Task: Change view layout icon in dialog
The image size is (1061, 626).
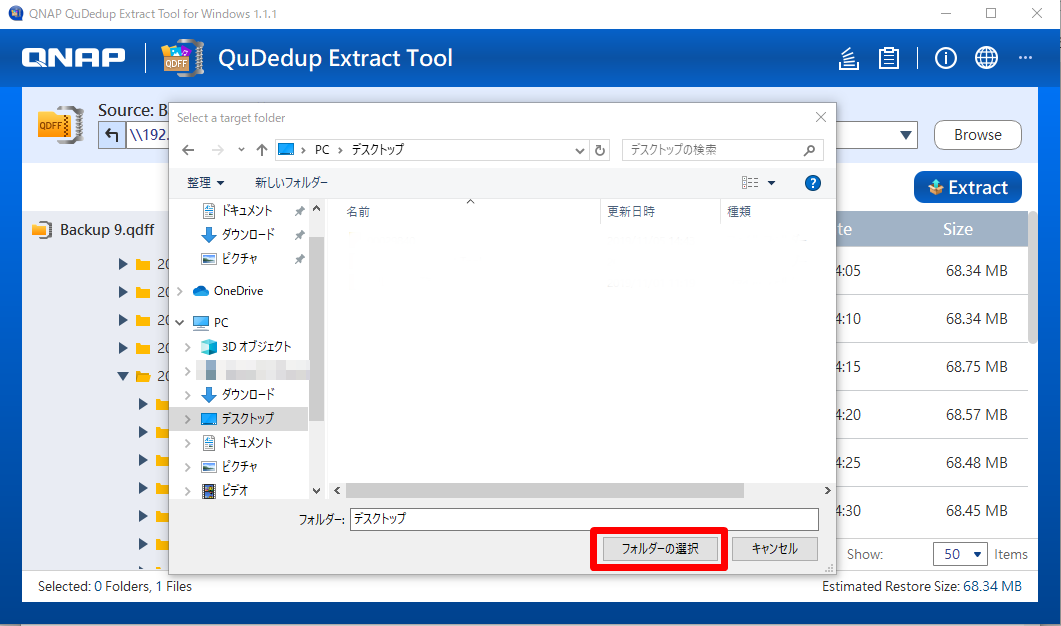Action: [750, 183]
